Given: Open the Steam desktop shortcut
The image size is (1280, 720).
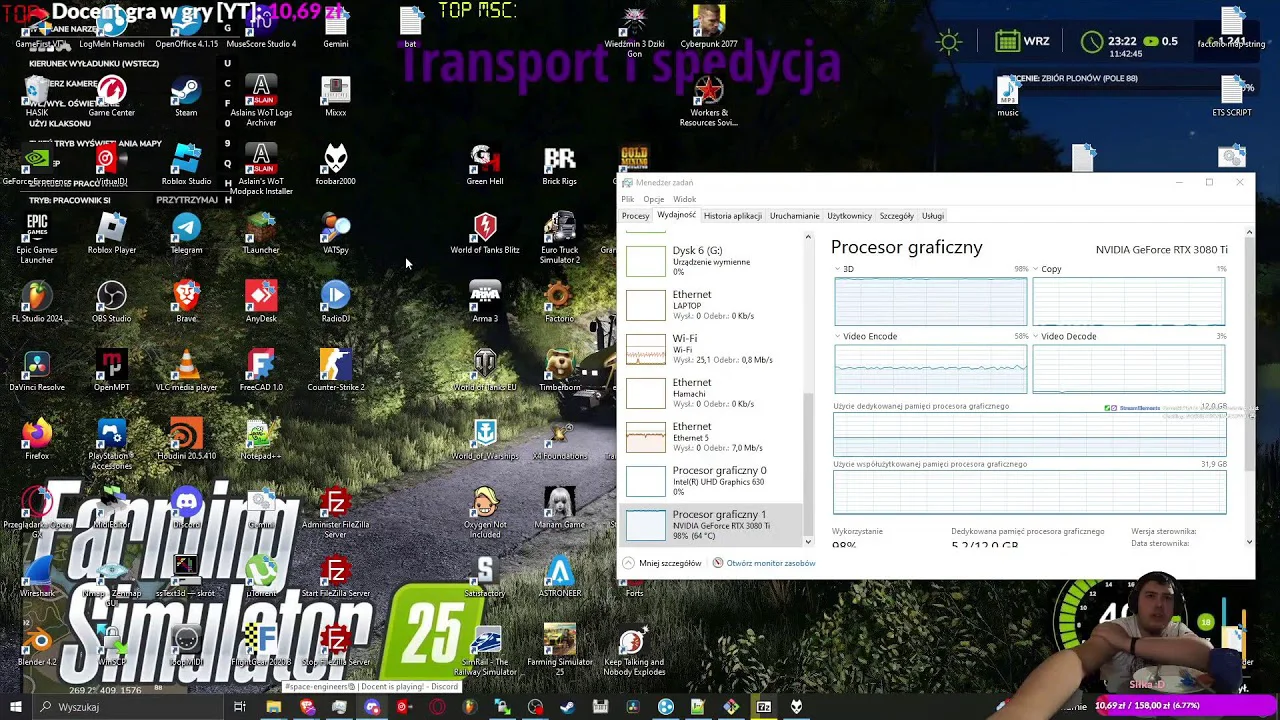Looking at the screenshot, I should coord(186,92).
